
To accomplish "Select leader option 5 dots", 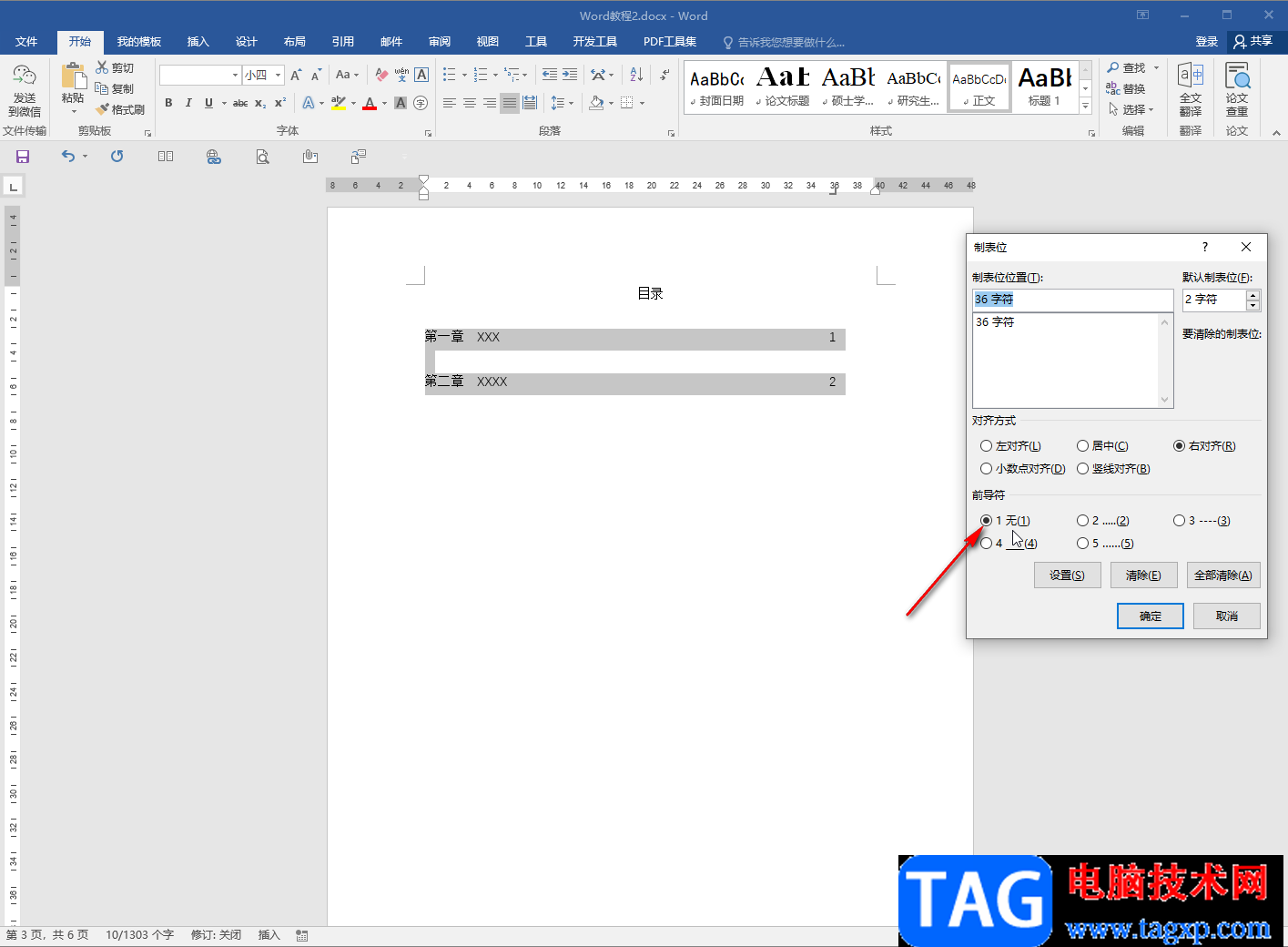I will [1083, 544].
